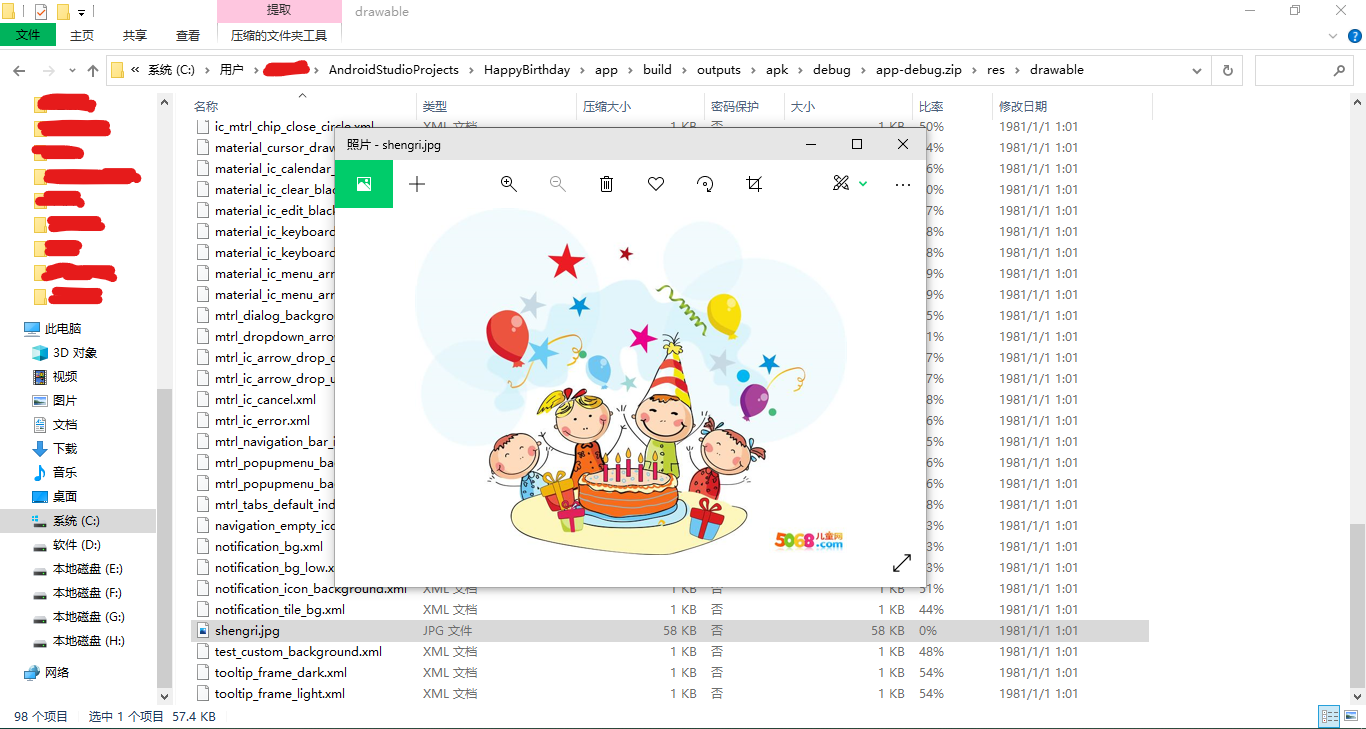
Task: Open 3D 对象 in navigation pane
Action: pyautogui.click(x=75, y=353)
